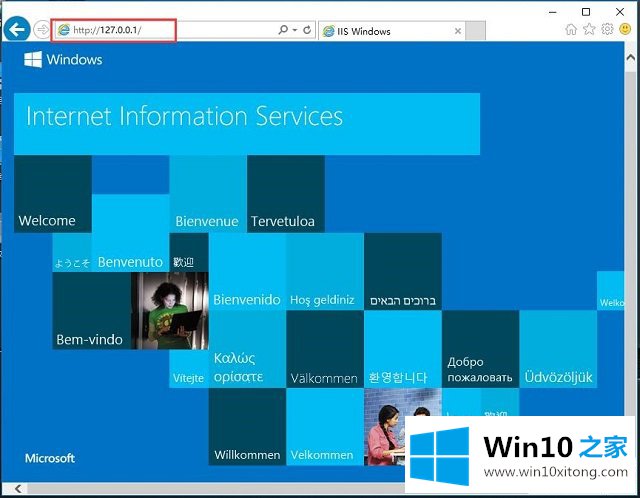Click the horizontal scrollbar left arrow
Screen dimensions: 640x498
coord(18,488)
